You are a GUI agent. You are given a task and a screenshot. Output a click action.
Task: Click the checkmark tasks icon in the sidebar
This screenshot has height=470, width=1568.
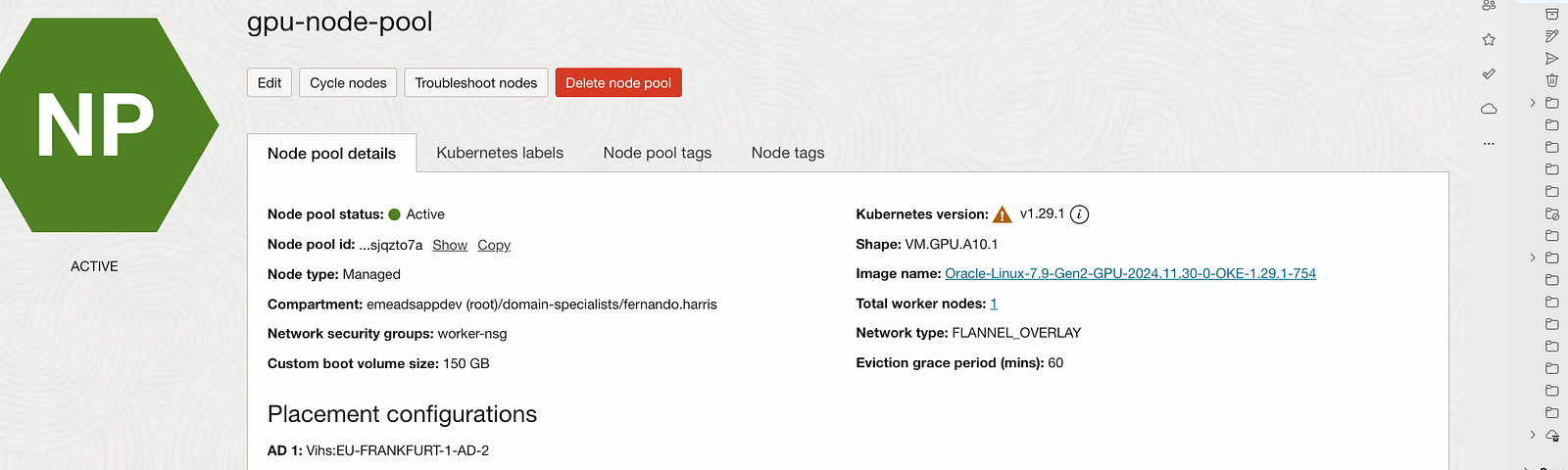(x=1489, y=73)
